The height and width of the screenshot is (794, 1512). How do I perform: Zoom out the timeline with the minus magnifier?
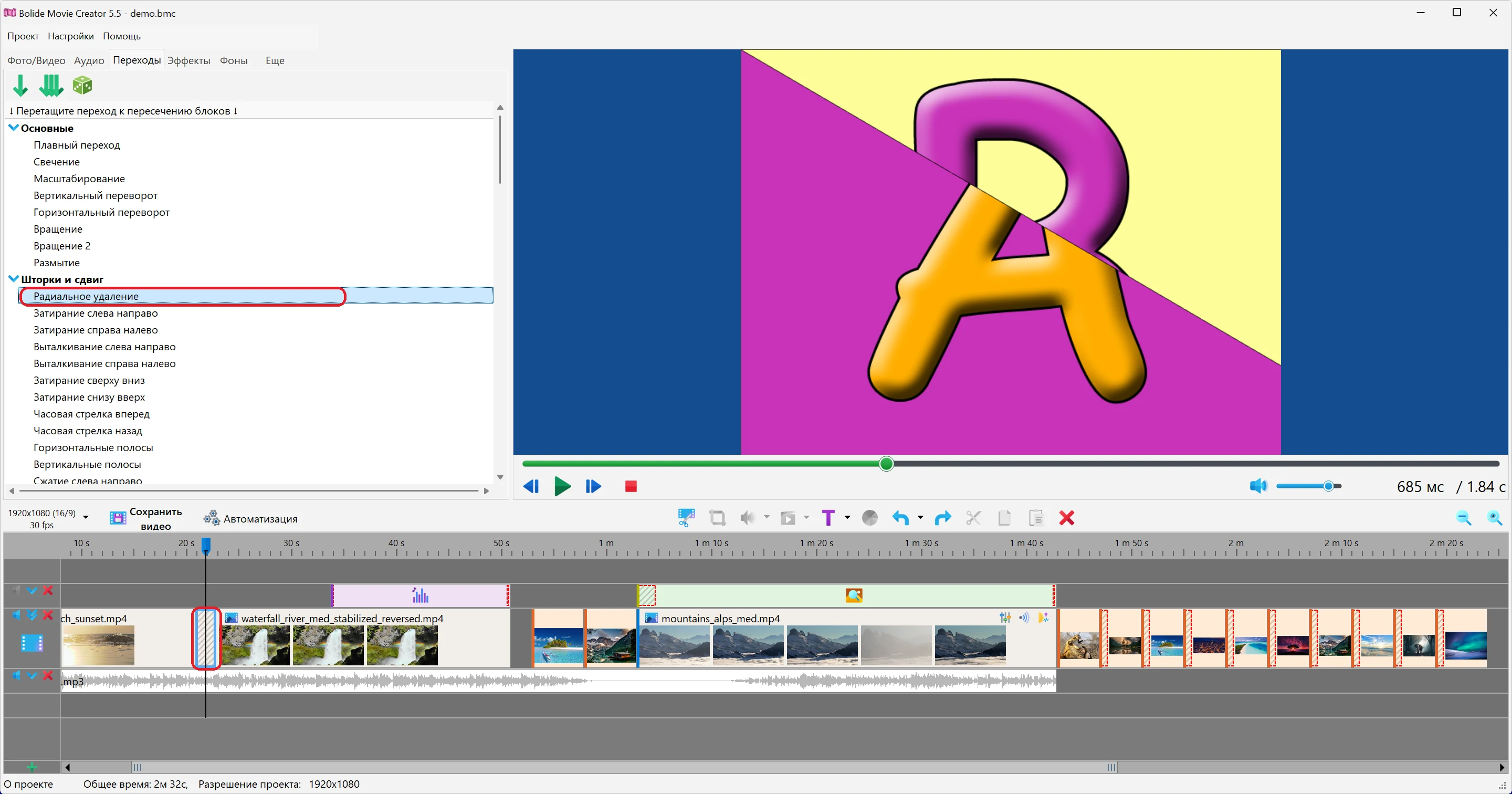[x=1463, y=517]
